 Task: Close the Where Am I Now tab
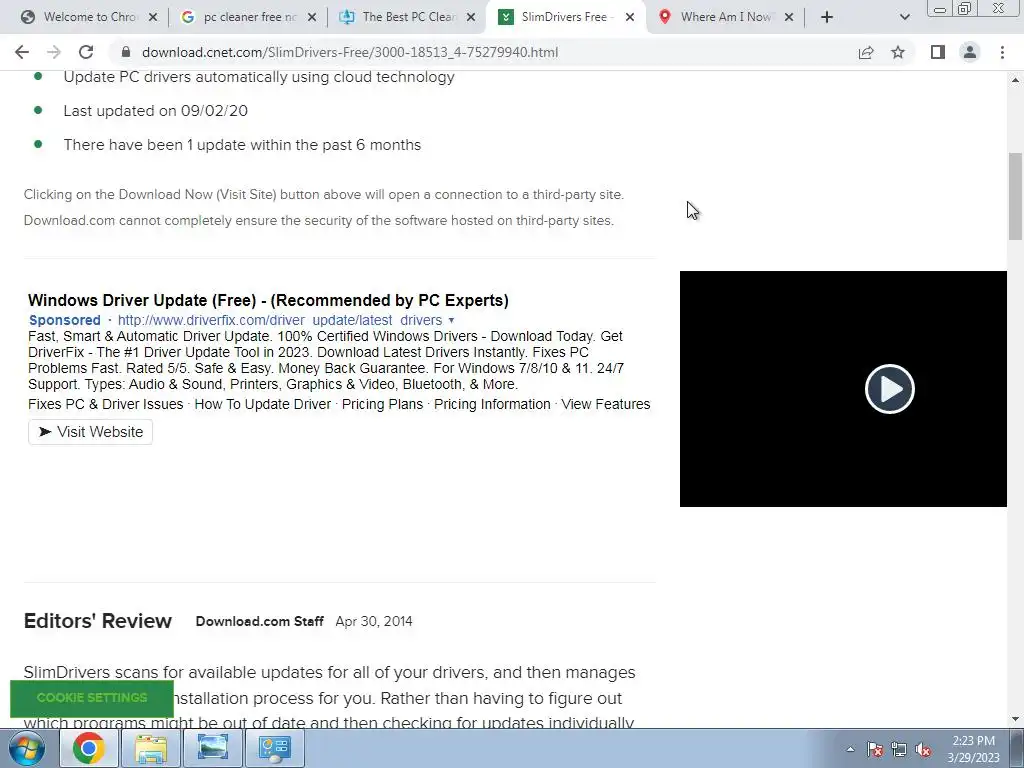[x=789, y=18]
